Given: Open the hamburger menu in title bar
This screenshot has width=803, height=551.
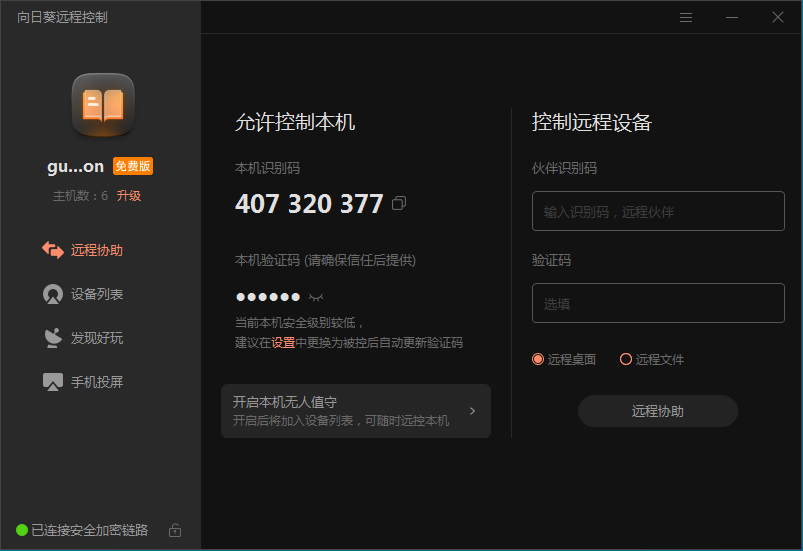Looking at the screenshot, I should [686, 17].
